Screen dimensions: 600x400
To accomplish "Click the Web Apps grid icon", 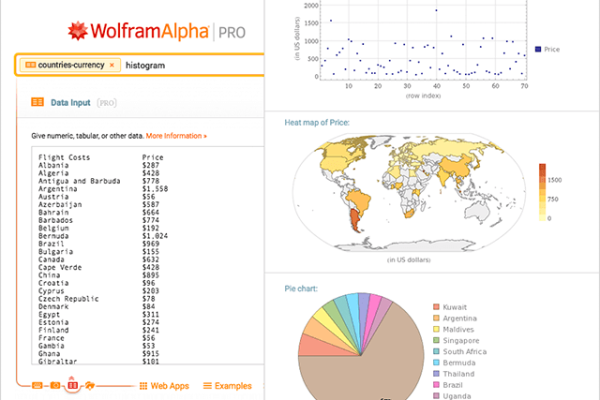I will pyautogui.click(x=141, y=385).
